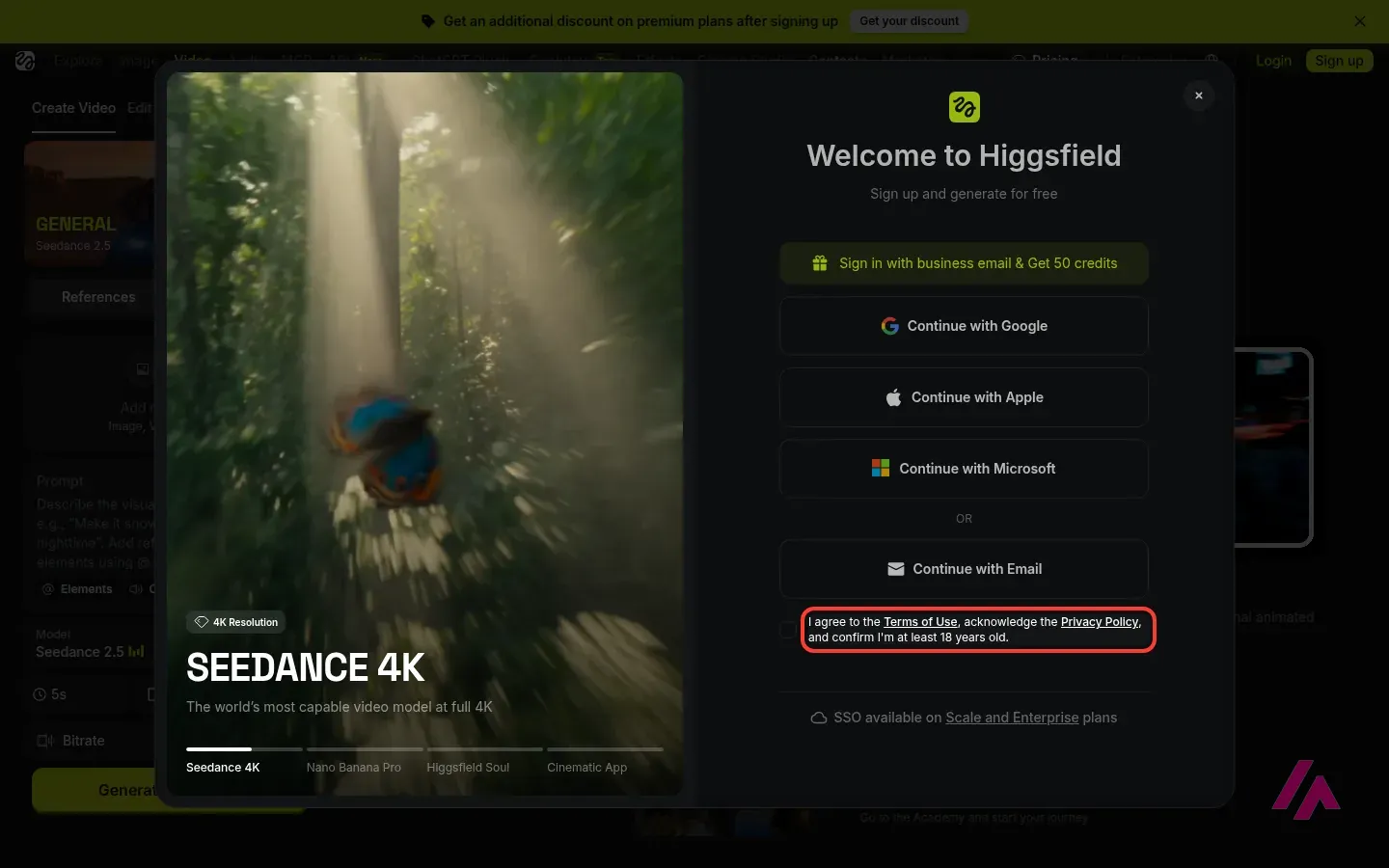Click the Get your discount button
The width and height of the screenshot is (1389, 868).
[x=909, y=21]
